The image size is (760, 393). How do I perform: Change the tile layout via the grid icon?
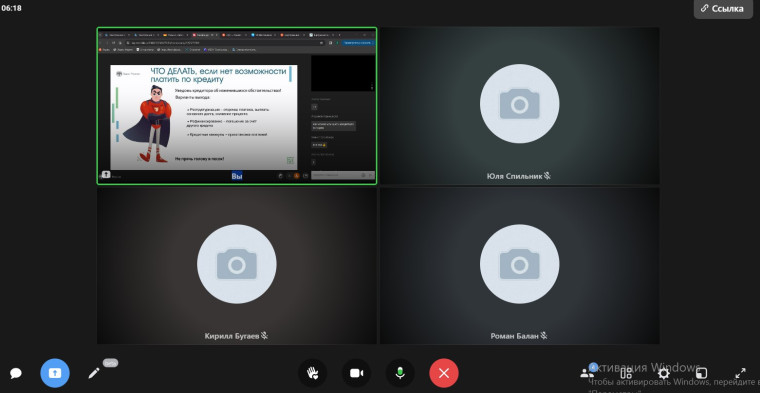(626, 373)
